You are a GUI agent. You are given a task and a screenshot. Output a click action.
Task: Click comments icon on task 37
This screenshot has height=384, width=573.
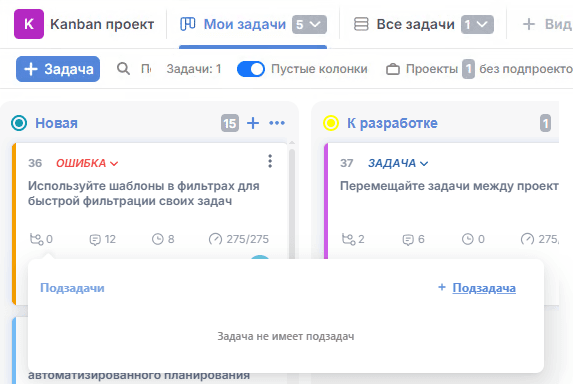408,240
